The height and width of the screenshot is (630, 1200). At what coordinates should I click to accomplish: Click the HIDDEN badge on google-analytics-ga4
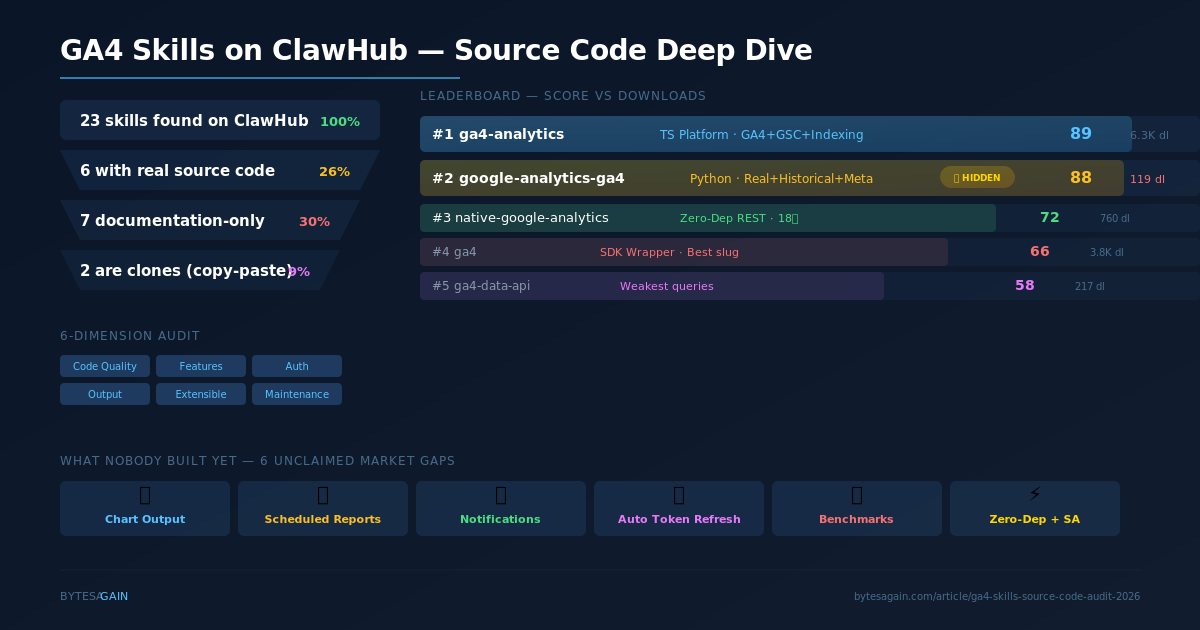(x=977, y=177)
